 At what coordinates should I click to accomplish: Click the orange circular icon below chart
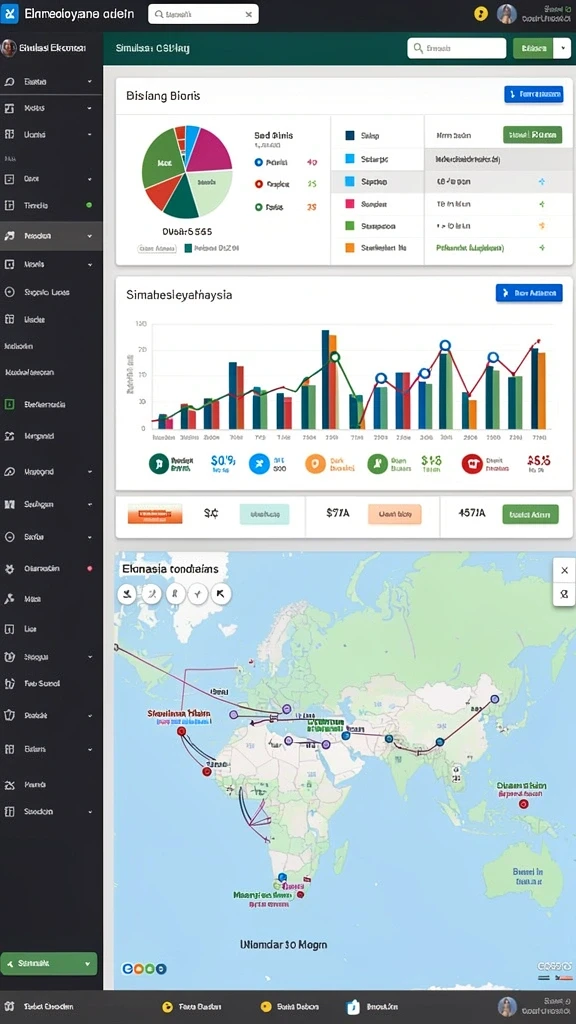[x=315, y=464]
